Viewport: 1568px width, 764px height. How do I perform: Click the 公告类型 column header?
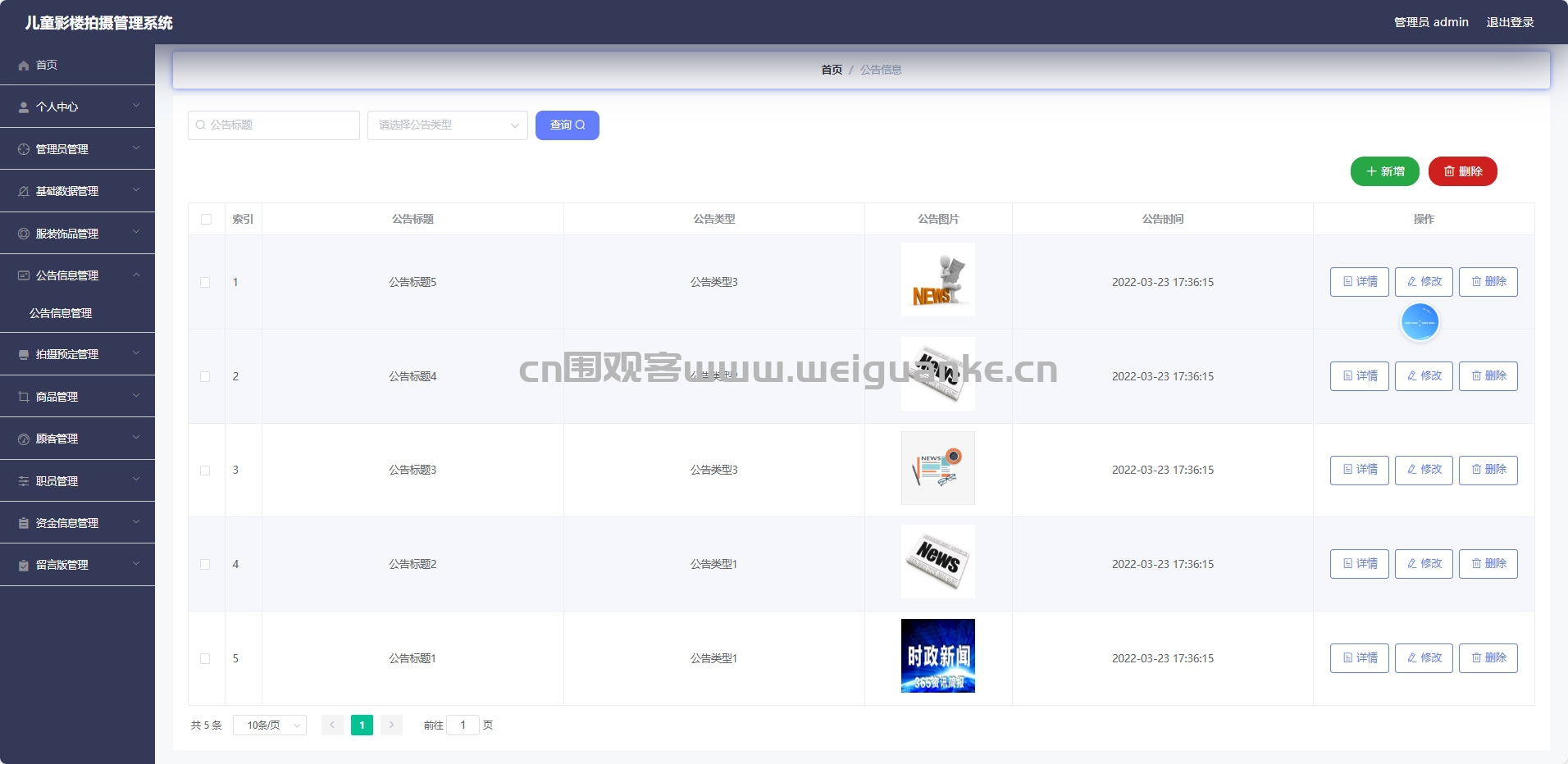click(x=714, y=220)
